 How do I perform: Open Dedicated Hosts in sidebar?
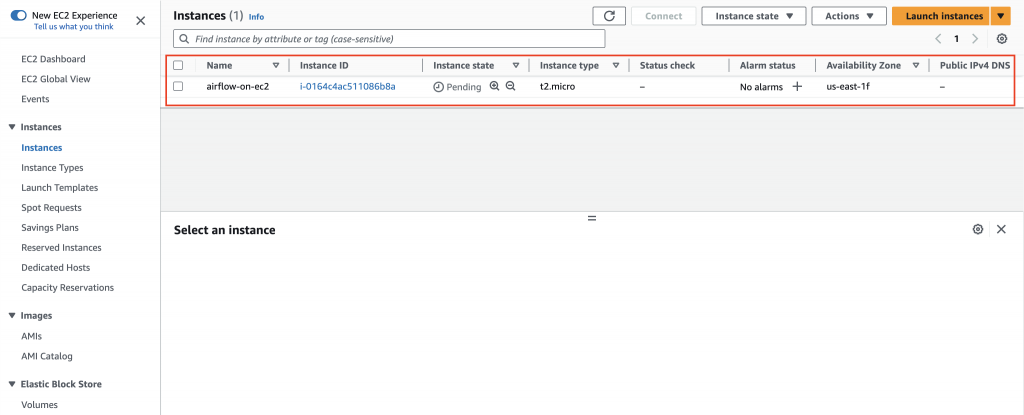pyautogui.click(x=56, y=268)
